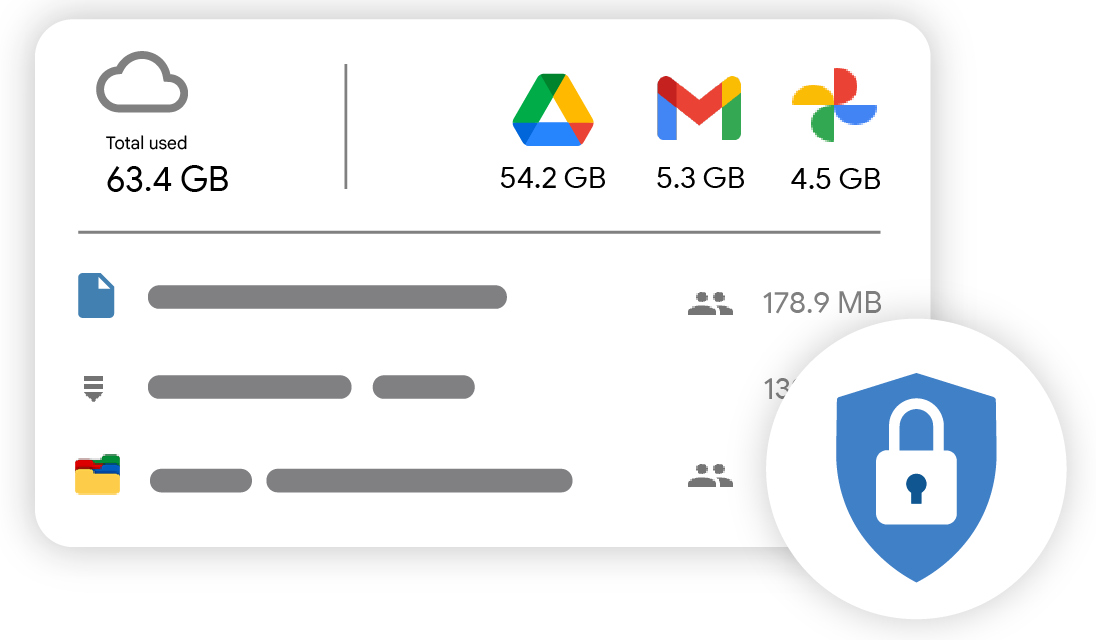Click the cloud storage icon
Screen dimensions: 1096x640
pos(142,82)
